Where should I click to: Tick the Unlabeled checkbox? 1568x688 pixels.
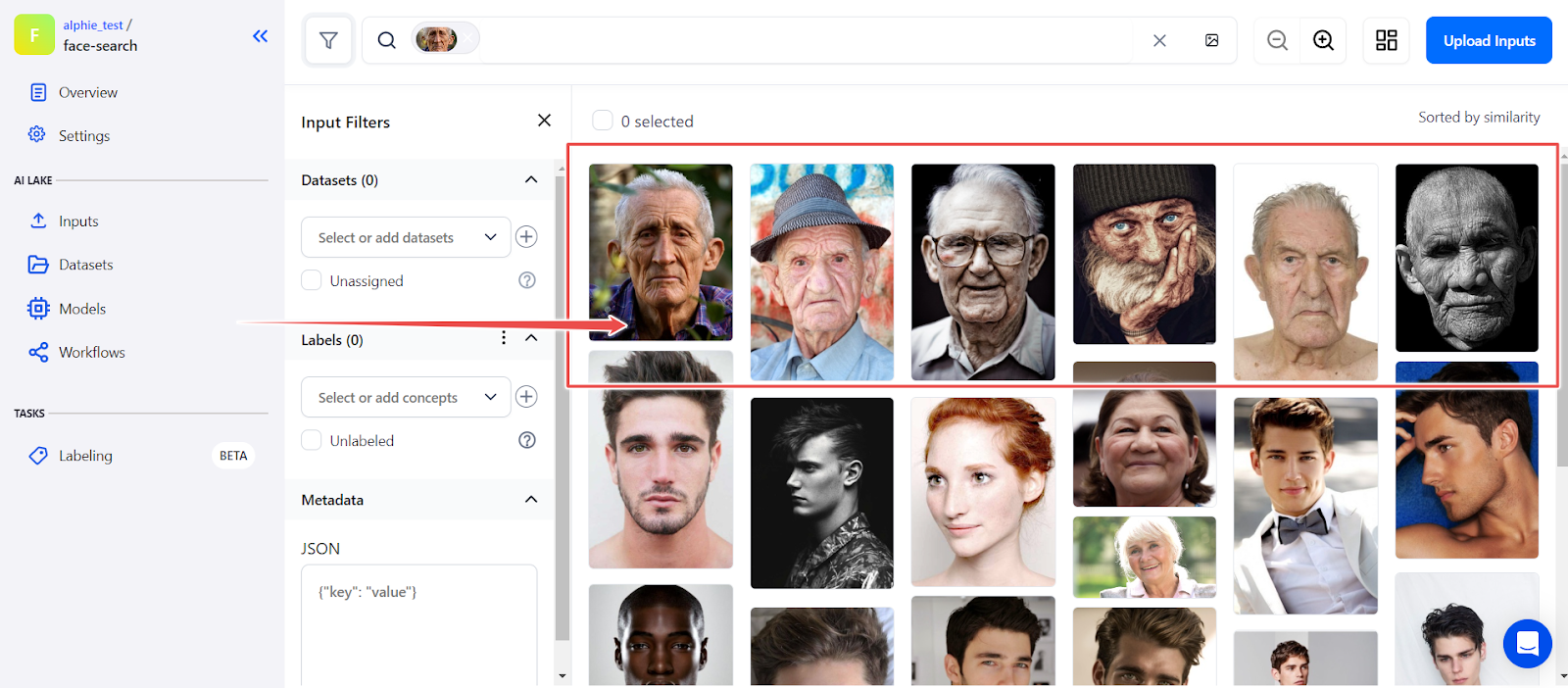click(x=312, y=440)
